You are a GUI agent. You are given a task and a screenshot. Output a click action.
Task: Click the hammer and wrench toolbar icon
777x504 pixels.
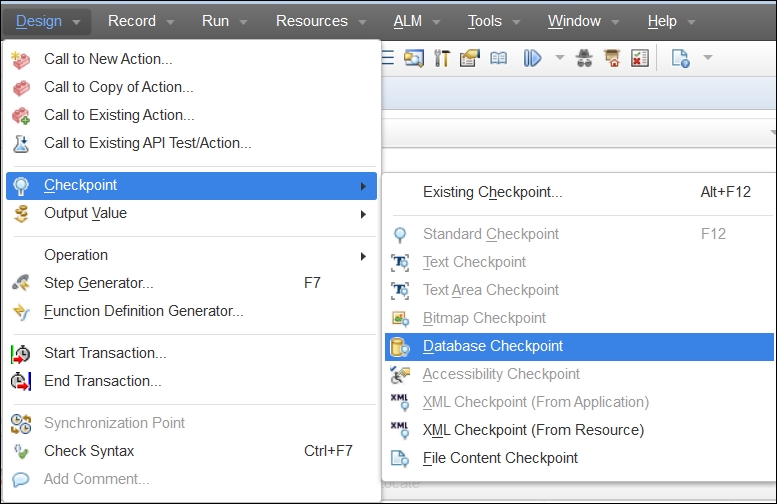coord(441,59)
